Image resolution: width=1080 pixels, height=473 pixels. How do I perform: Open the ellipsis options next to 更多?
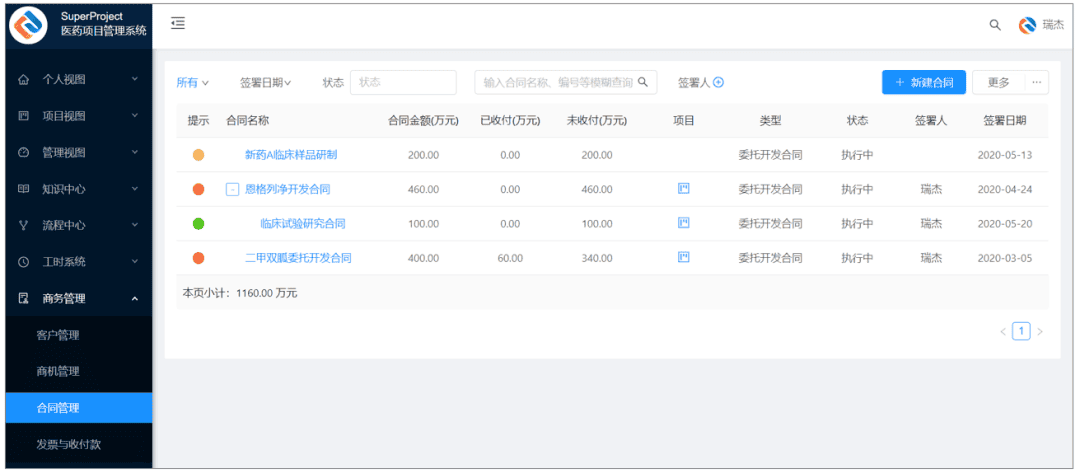coord(1037,82)
